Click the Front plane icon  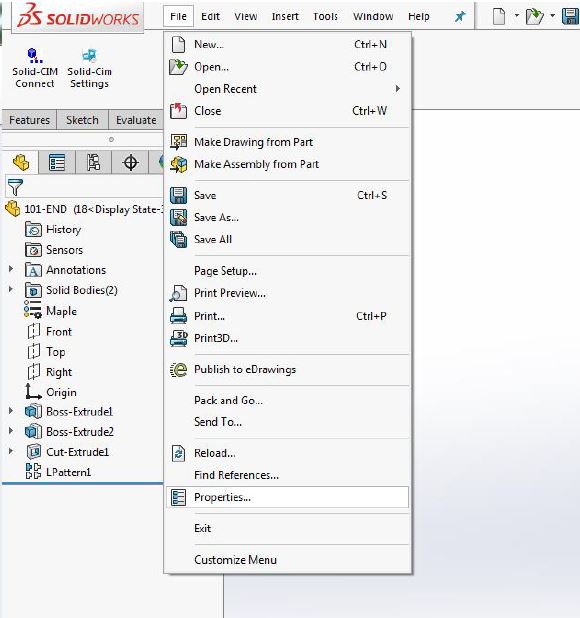pos(34,331)
